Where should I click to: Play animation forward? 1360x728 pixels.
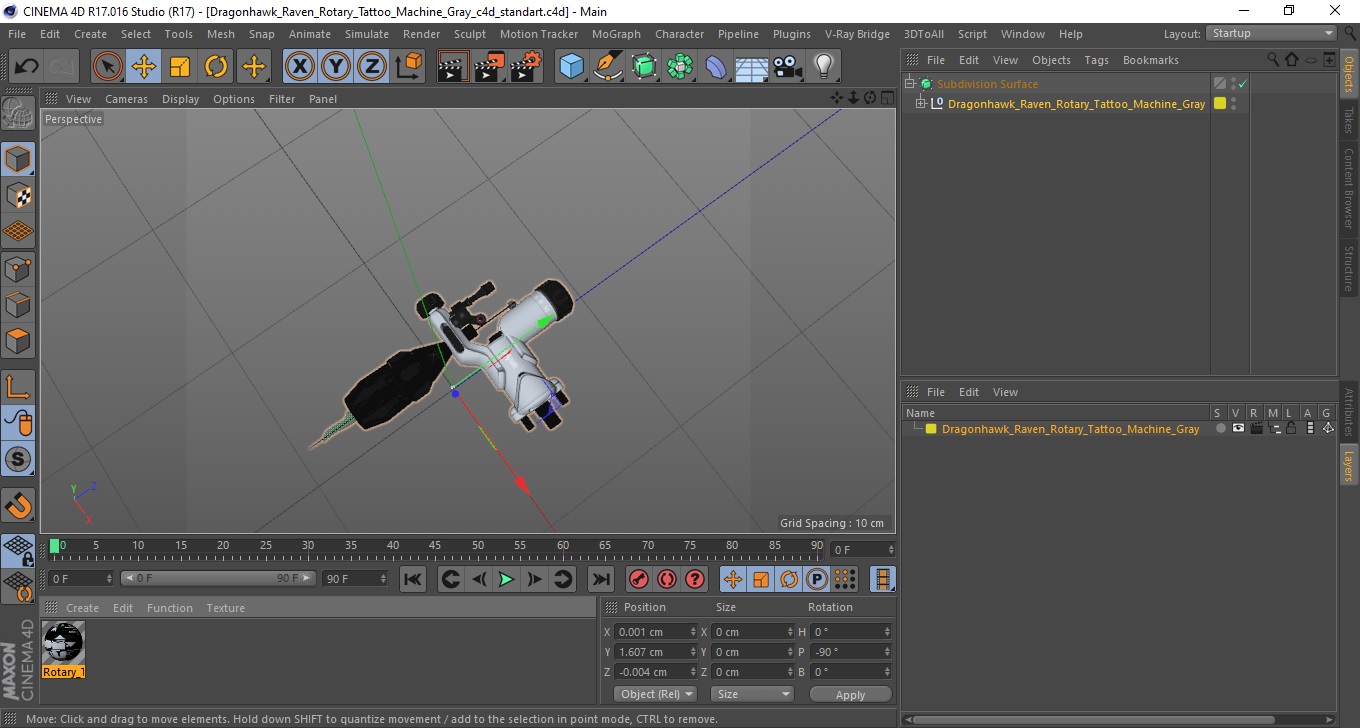click(507, 579)
